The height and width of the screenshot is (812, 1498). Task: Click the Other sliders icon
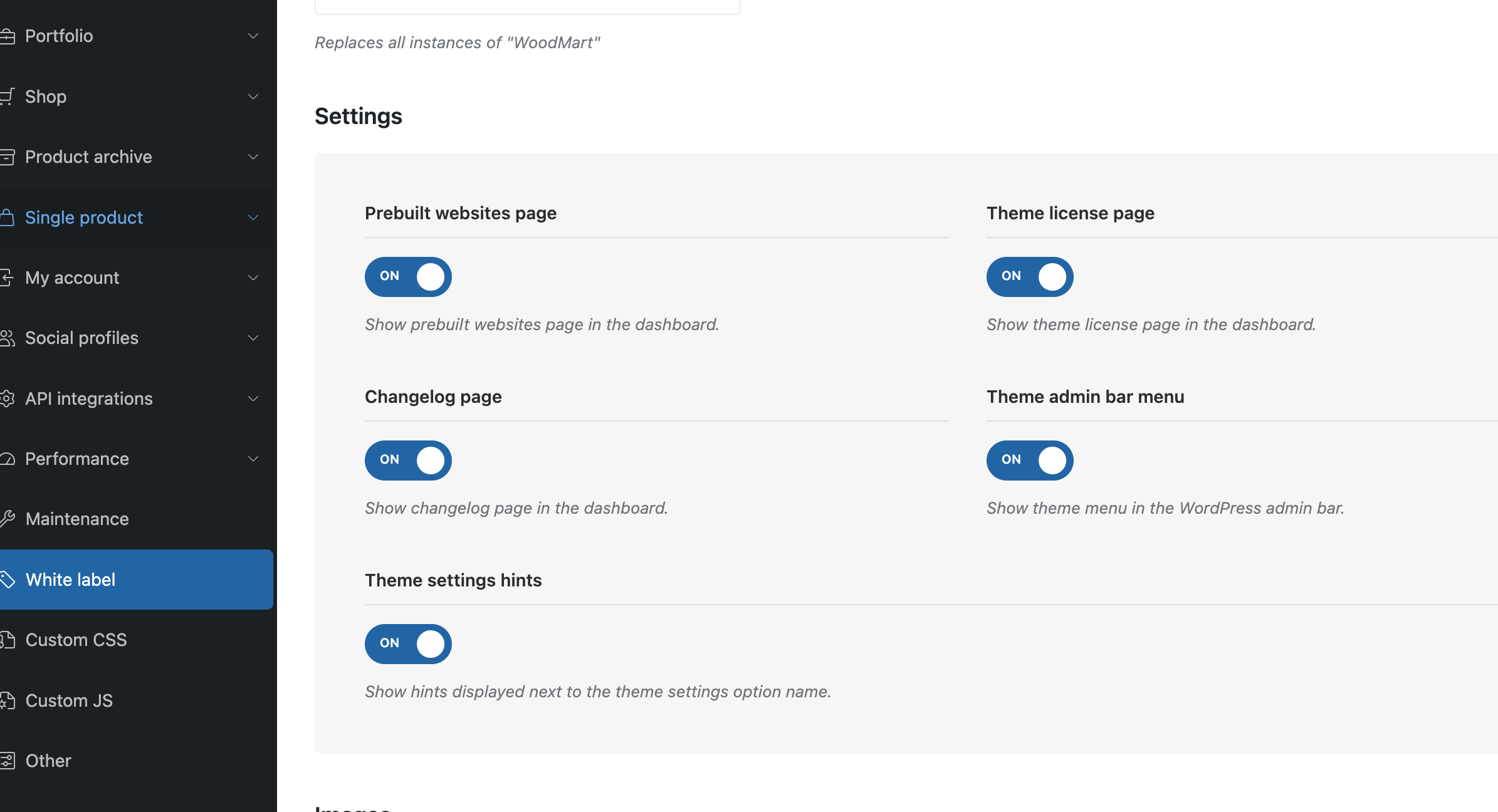(8, 761)
